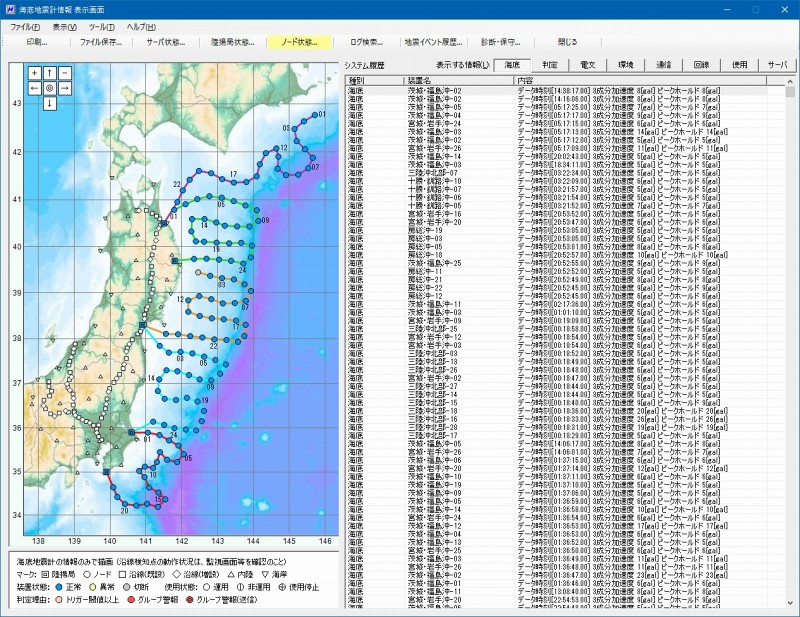This screenshot has height=617, width=800.
Task: Click the history list scrollbar up arrow
Action: (790, 81)
